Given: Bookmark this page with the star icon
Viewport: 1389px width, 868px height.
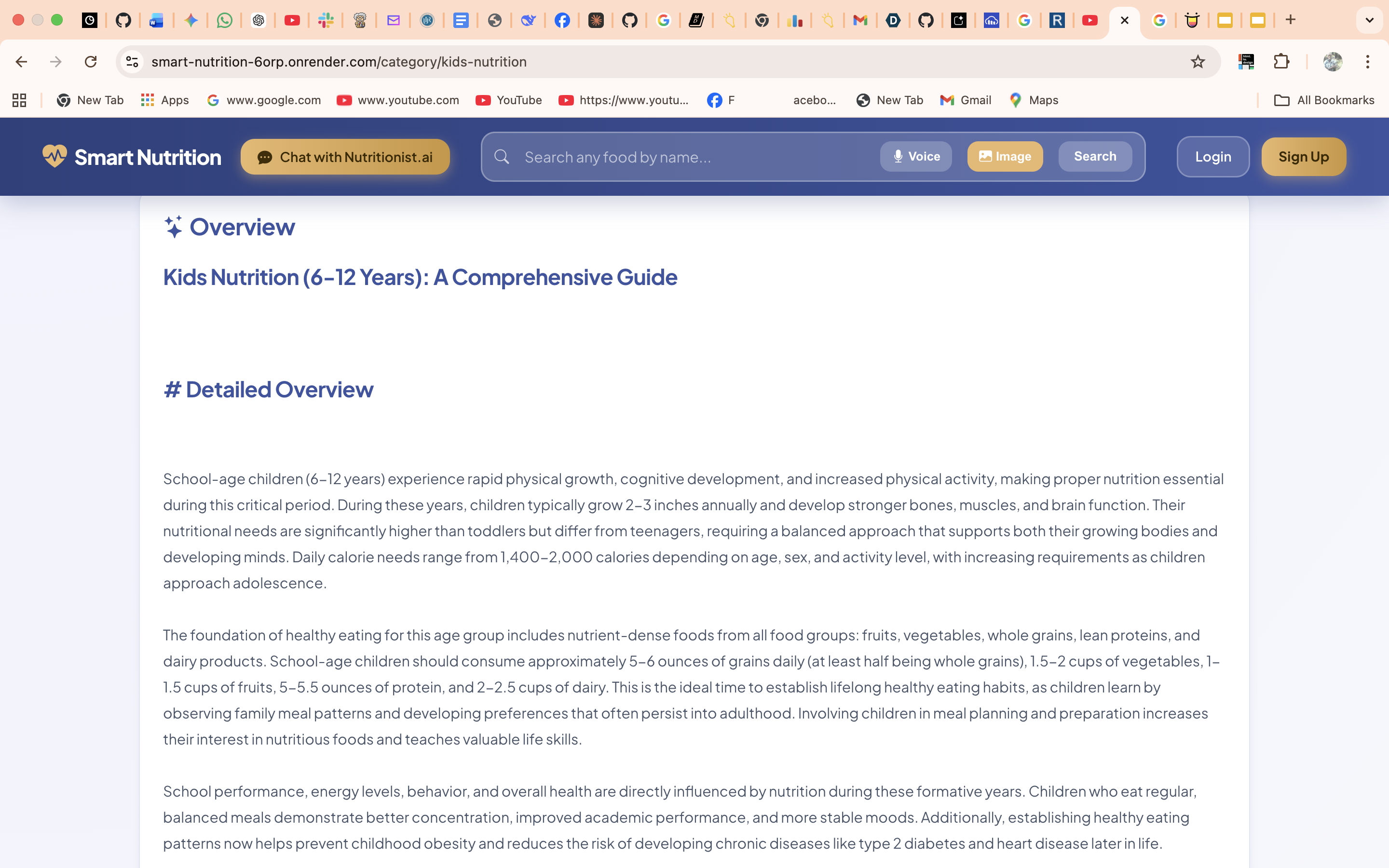Looking at the screenshot, I should click(x=1198, y=61).
